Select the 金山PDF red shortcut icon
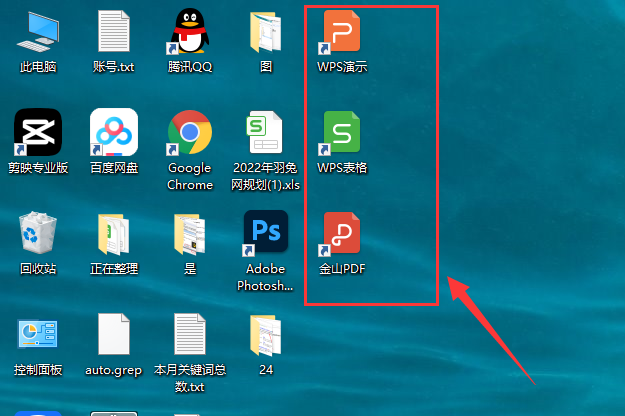625x416 pixels. point(340,234)
